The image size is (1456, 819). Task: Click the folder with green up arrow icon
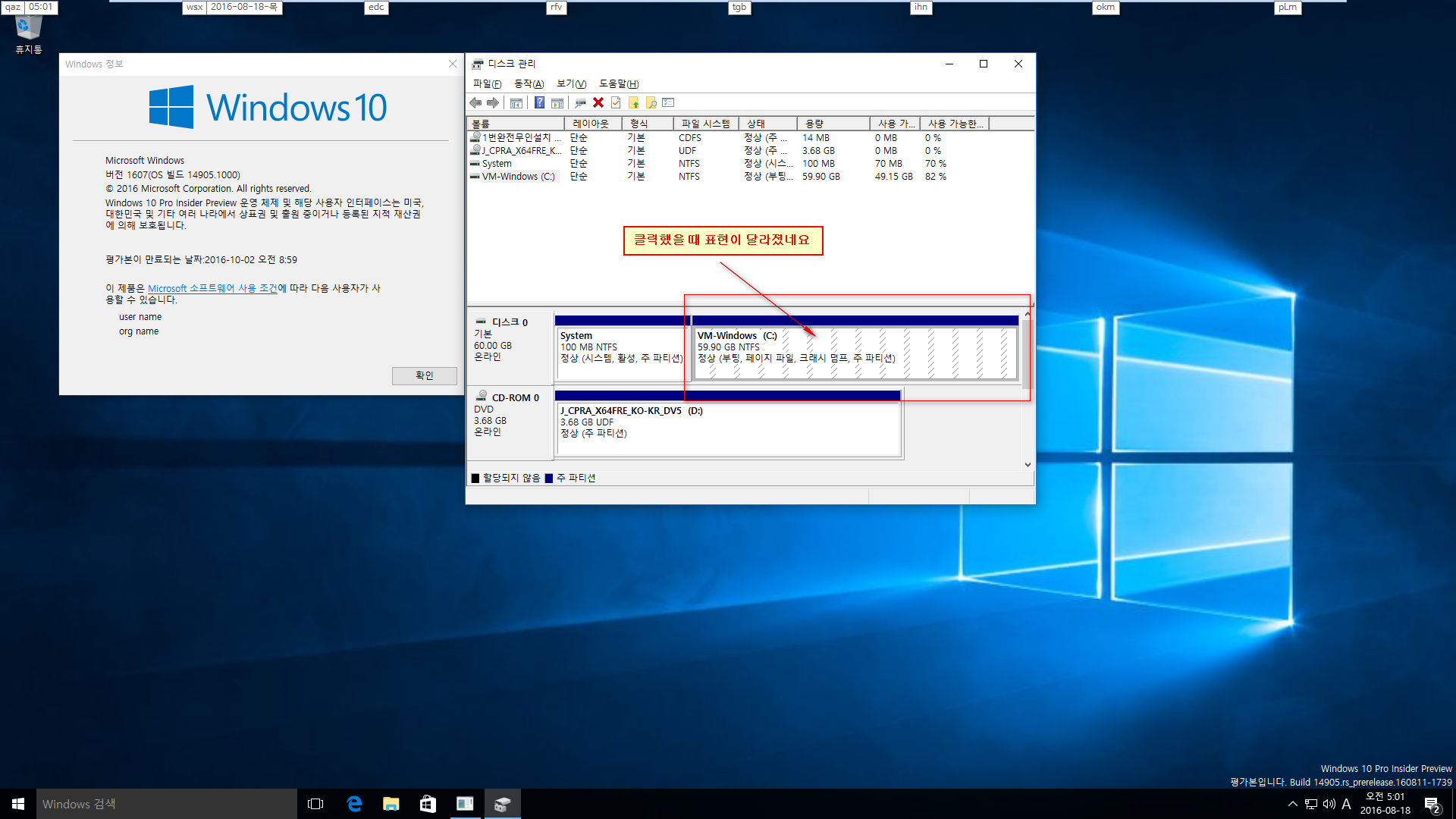tap(633, 103)
